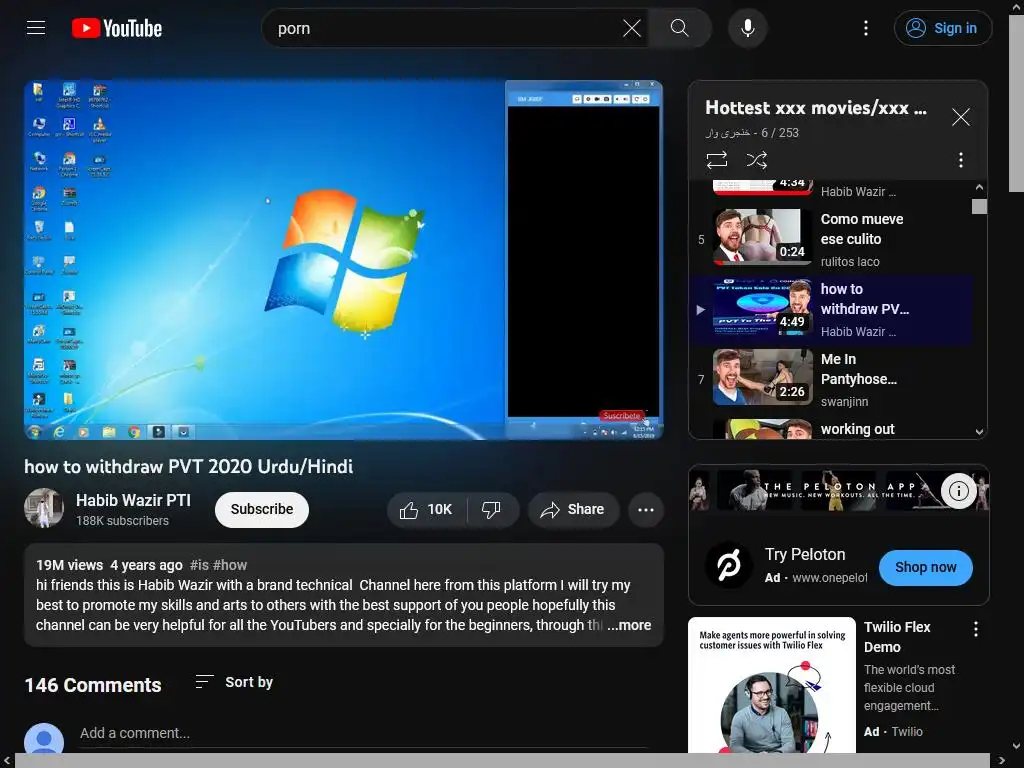Image resolution: width=1024 pixels, height=768 pixels.
Task: Click Shop now on the Peloton ad
Action: tap(925, 568)
